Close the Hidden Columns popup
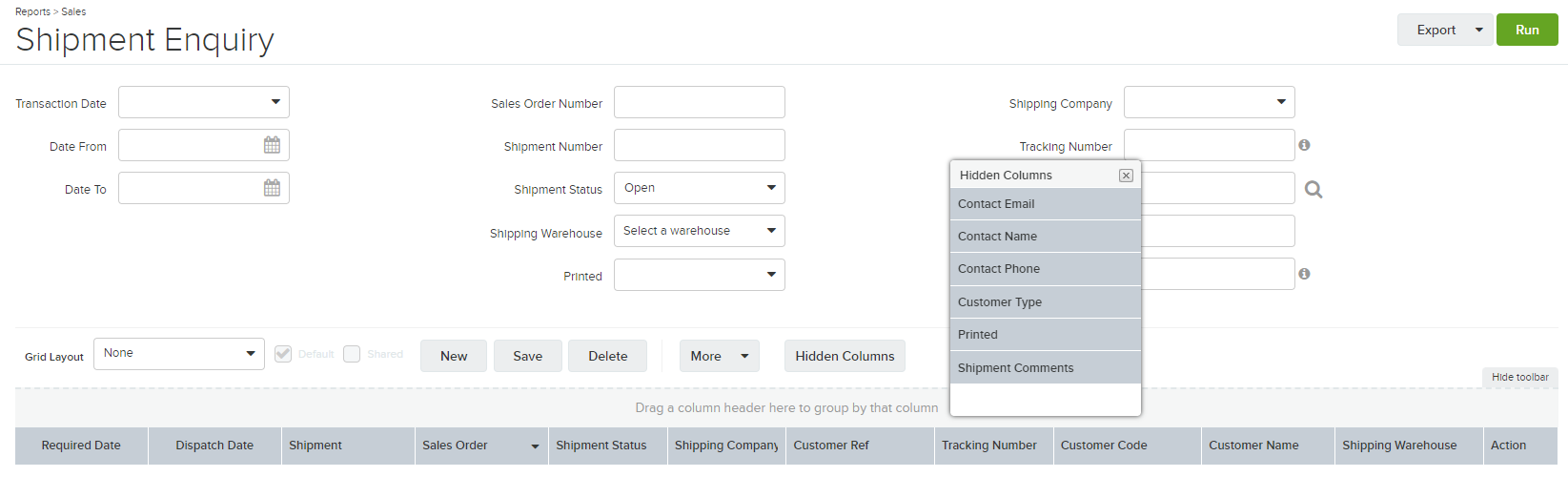Screen dimensions: 1568x477 [x=1126, y=176]
